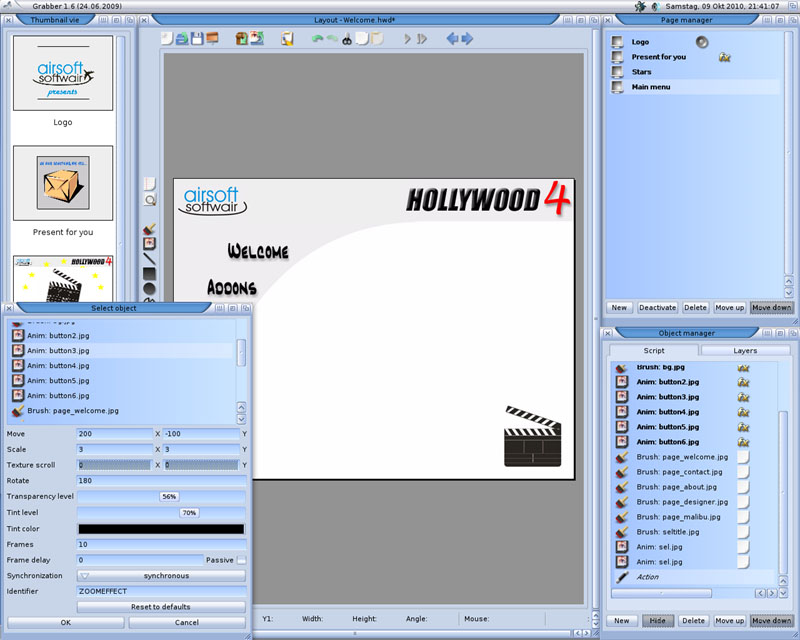This screenshot has width=800, height=640.
Task: Switch to the Script tab
Action: click(654, 351)
